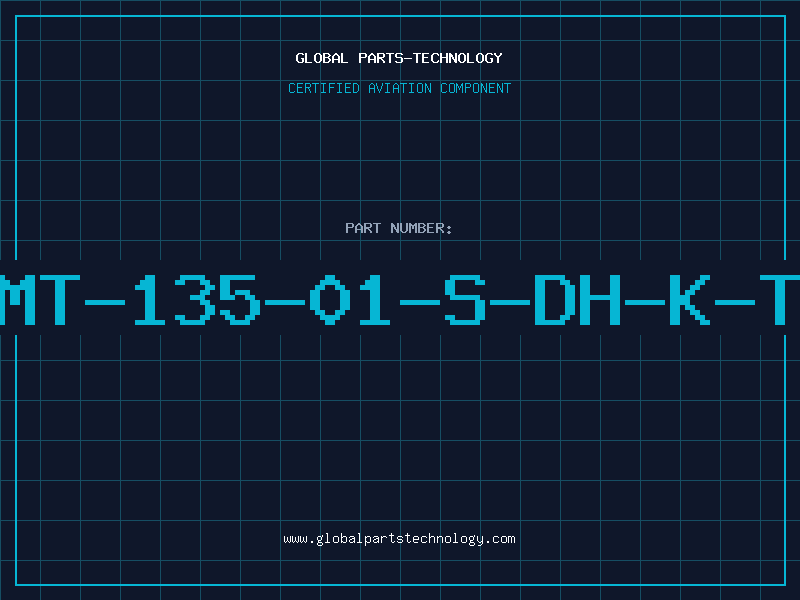Viewport: 800px width, 600px height.
Task: Click the word PART in the label
Action: pos(363,228)
